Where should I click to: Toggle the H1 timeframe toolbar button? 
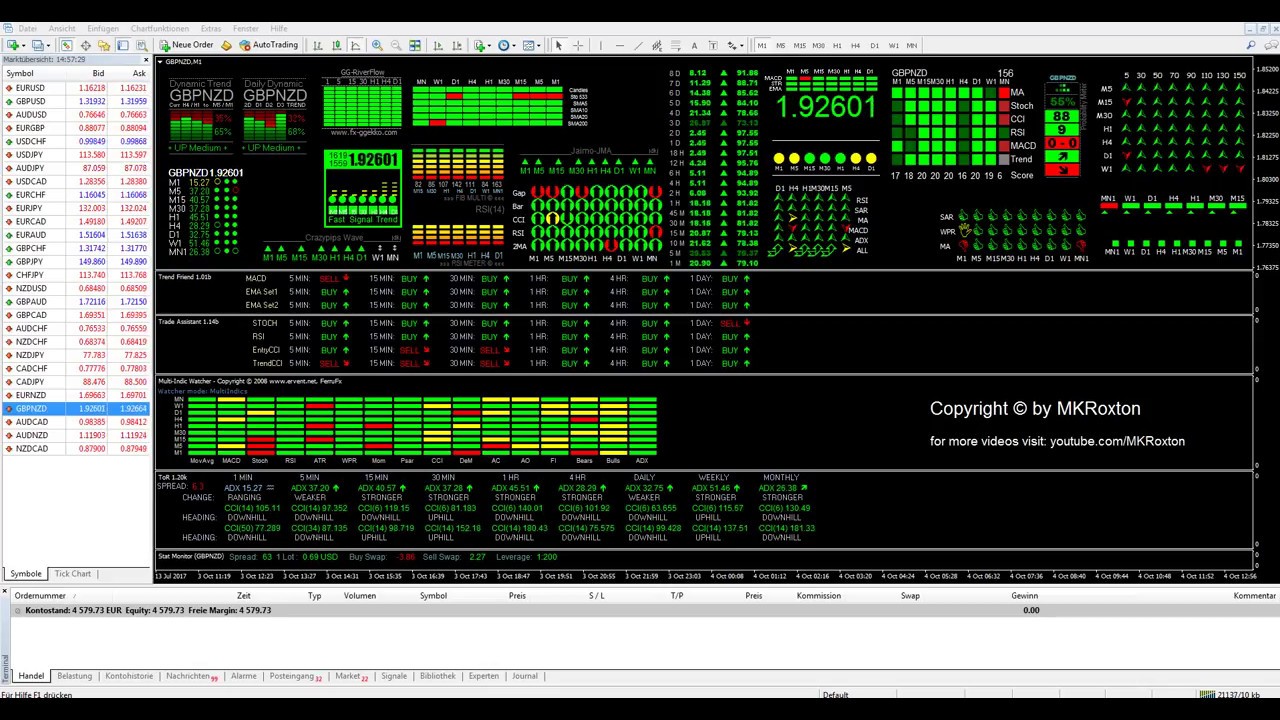coord(837,45)
